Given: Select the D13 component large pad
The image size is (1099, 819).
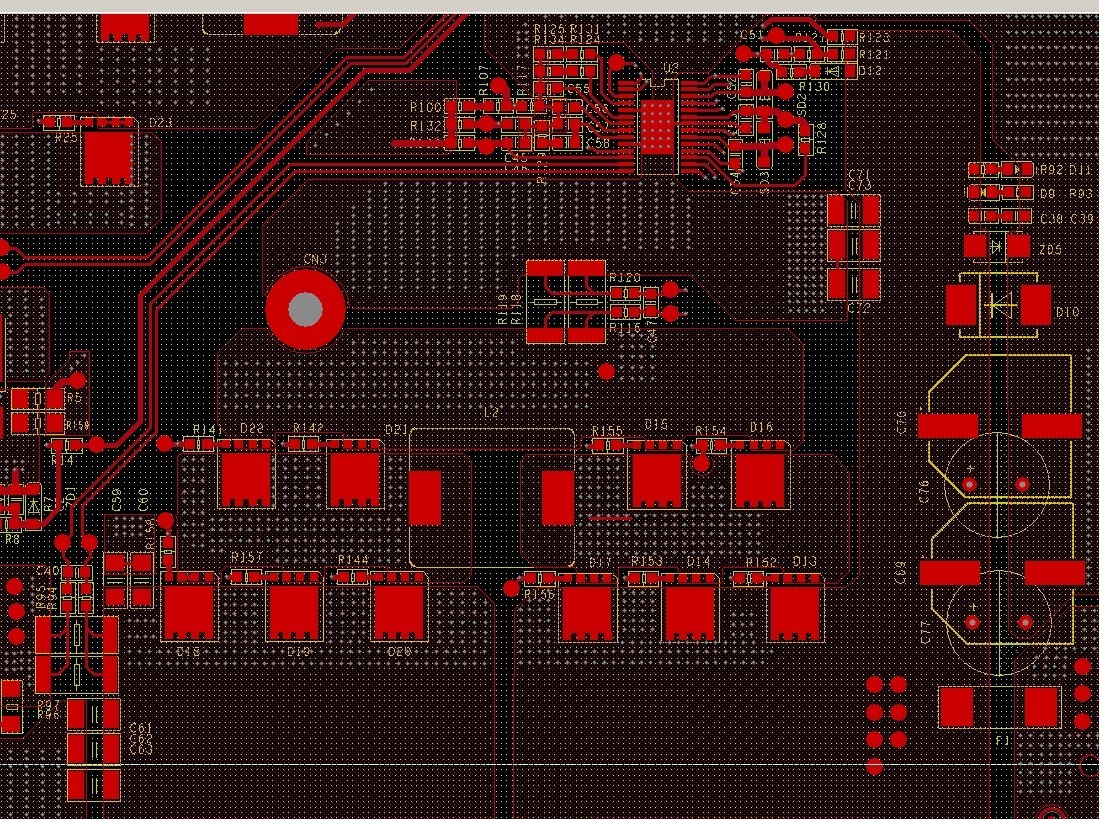Looking at the screenshot, I should [x=795, y=612].
